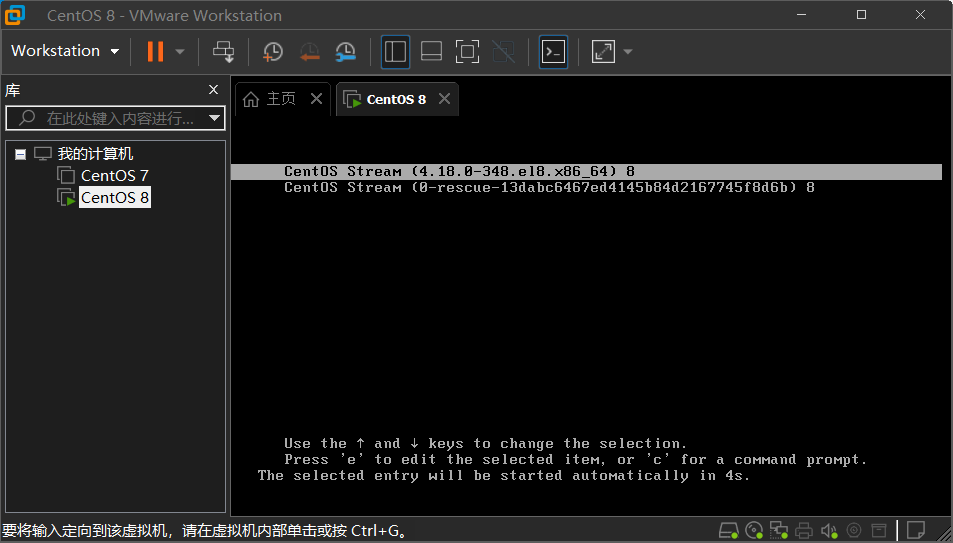
Task: Click the VMware Workstation logo in title bar
Action: [x=15, y=15]
